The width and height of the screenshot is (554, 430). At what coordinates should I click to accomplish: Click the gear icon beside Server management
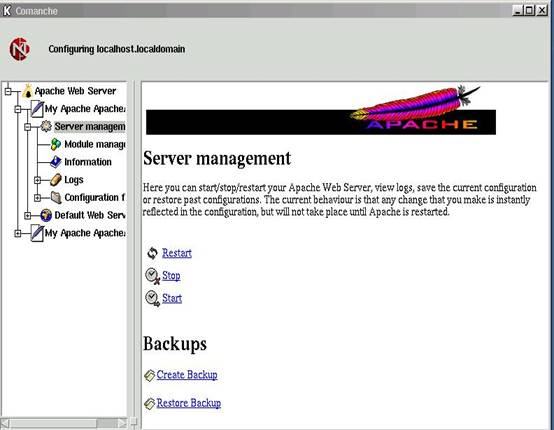(x=46, y=126)
